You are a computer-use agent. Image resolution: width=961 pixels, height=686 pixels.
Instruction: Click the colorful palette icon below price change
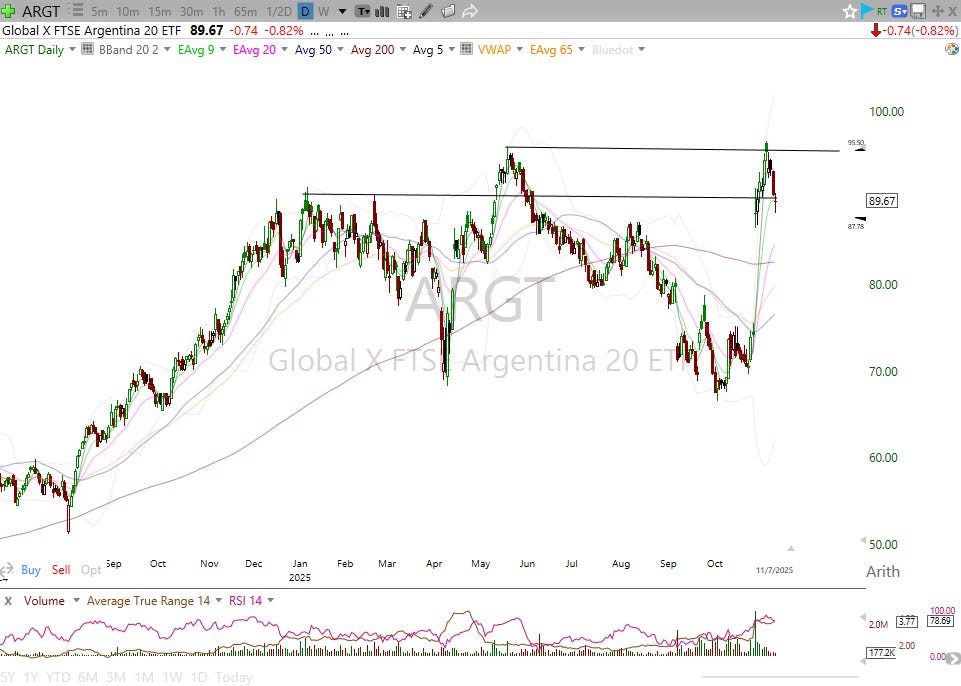coord(952,49)
